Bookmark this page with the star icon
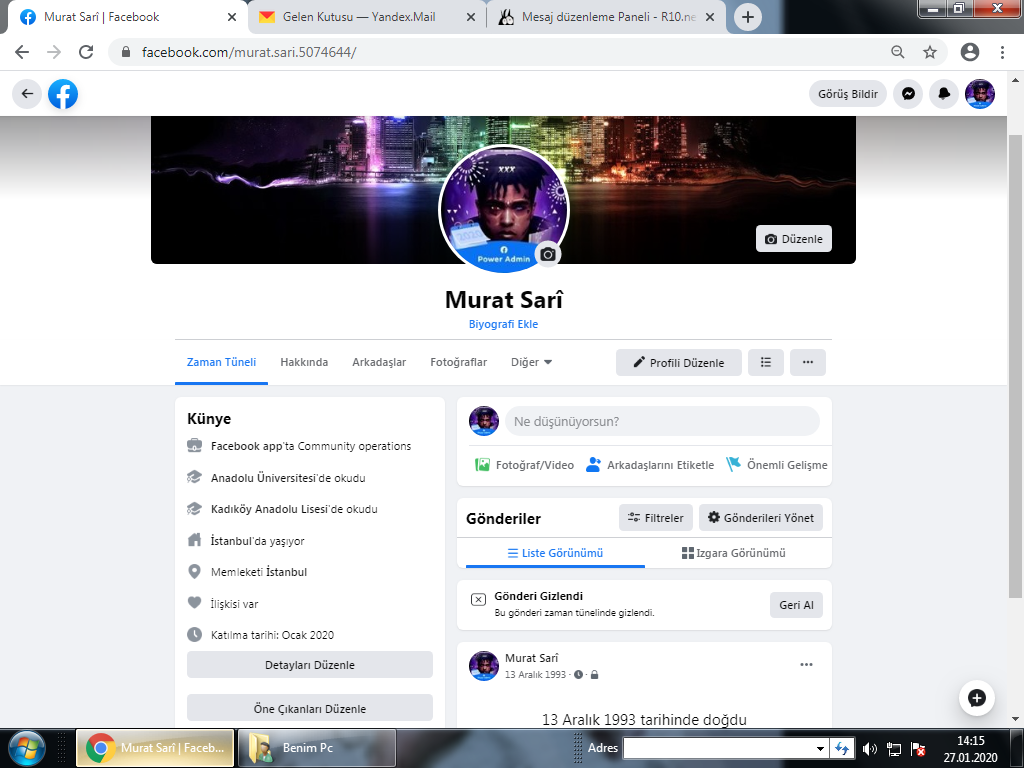1024x768 pixels. click(930, 52)
